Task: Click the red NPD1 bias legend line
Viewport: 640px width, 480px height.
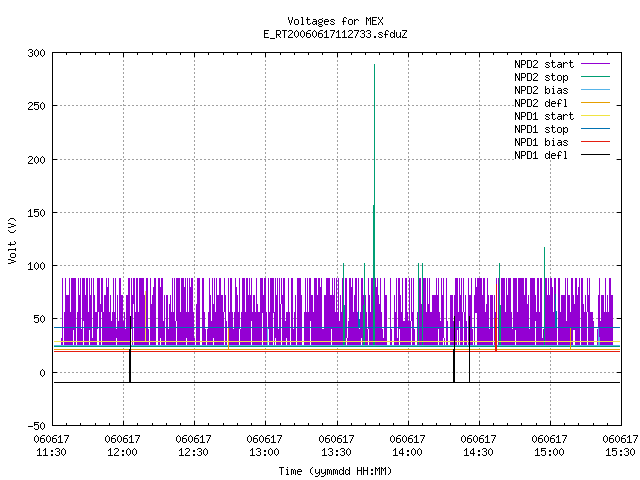Action: pos(596,142)
